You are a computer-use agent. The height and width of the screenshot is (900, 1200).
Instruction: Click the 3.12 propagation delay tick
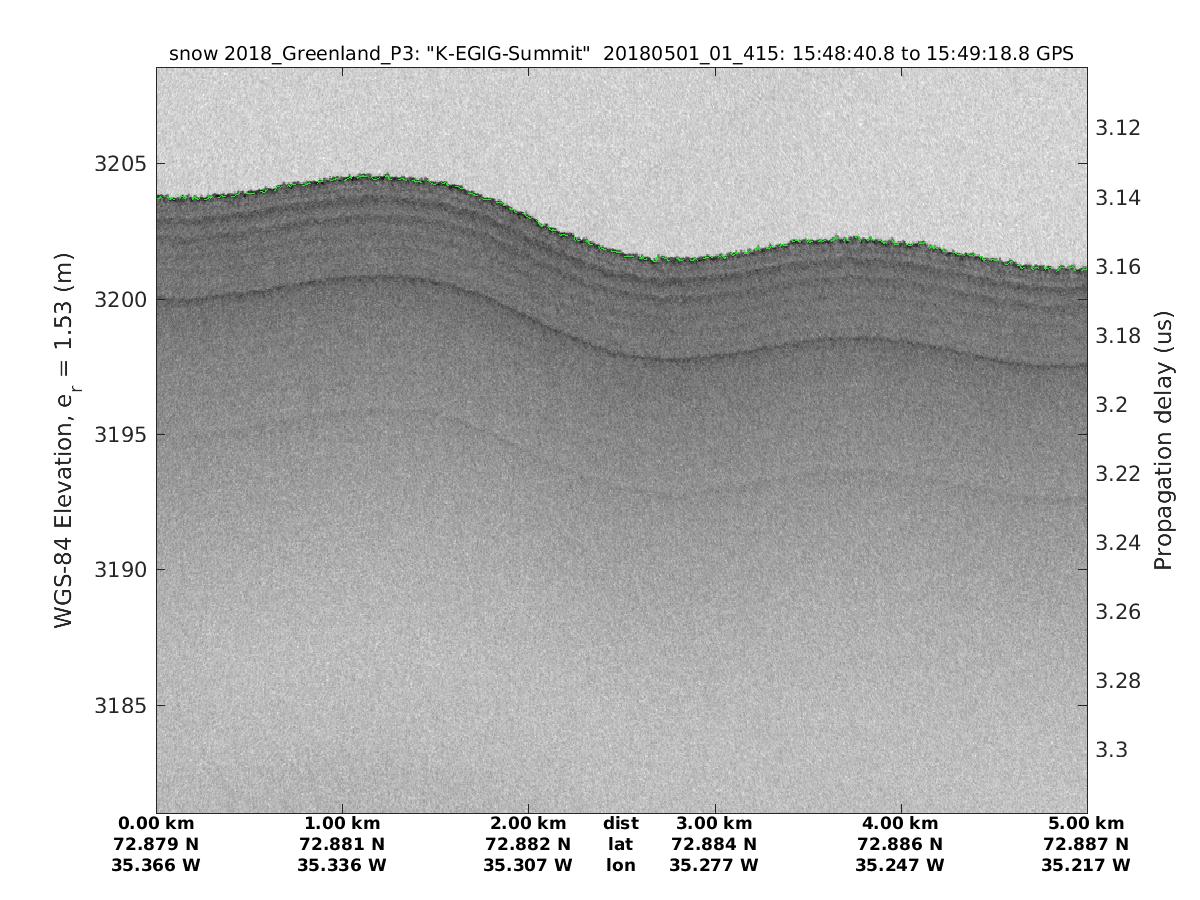[1118, 129]
